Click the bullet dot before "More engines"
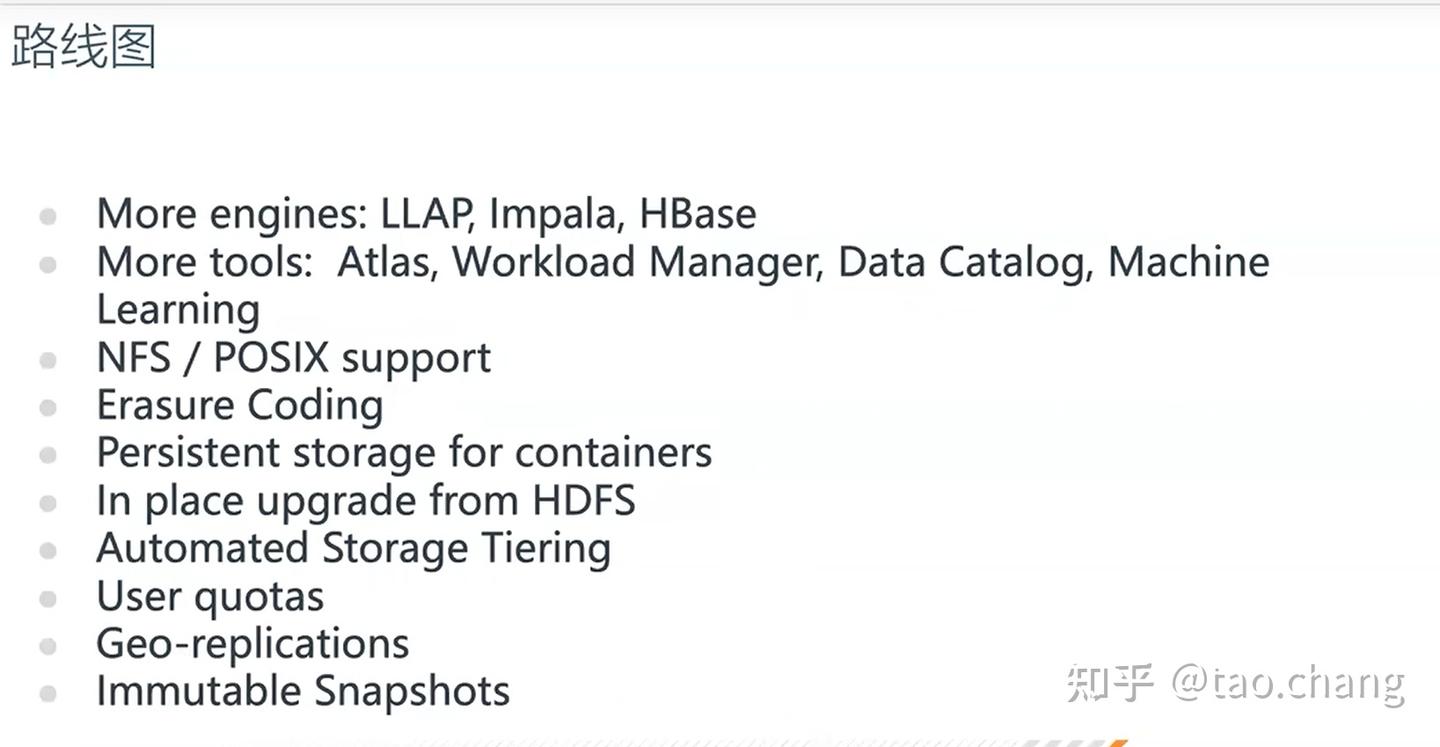This screenshot has width=1440, height=747. click(48, 216)
